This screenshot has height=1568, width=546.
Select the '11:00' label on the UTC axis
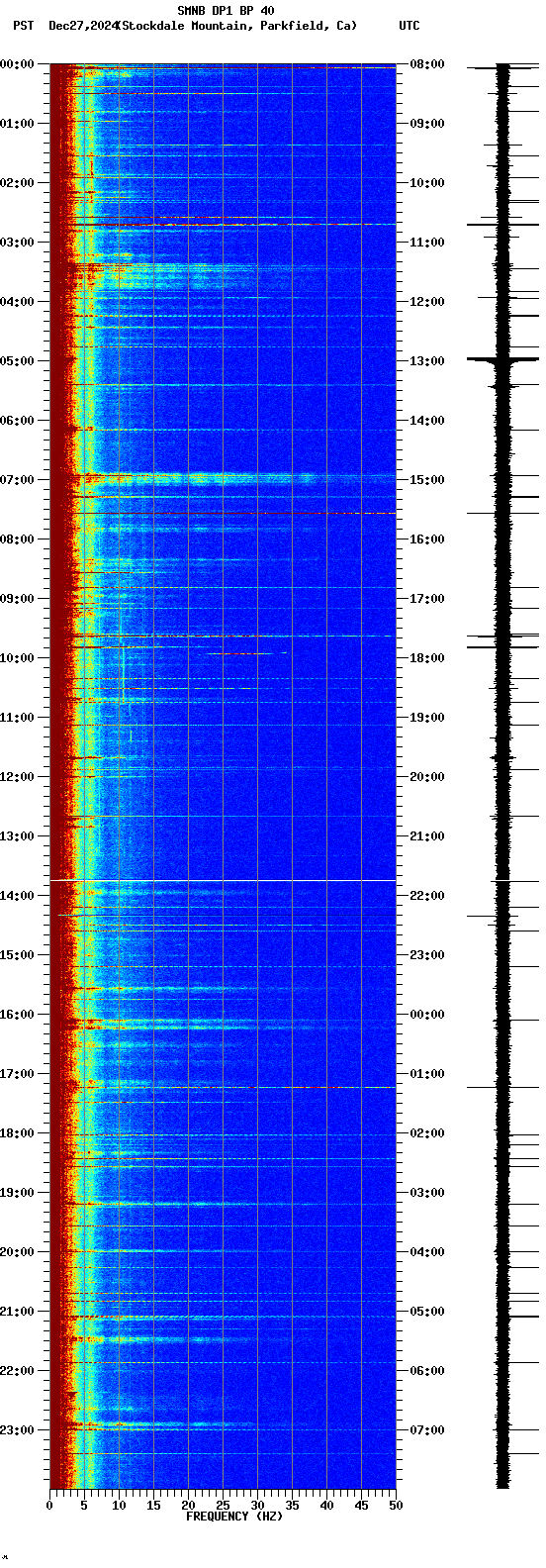(x=427, y=243)
